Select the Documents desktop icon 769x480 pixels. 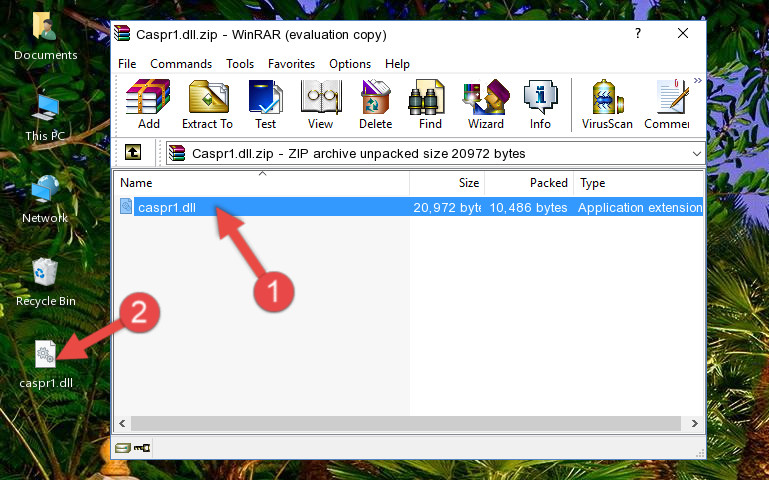coord(46,37)
